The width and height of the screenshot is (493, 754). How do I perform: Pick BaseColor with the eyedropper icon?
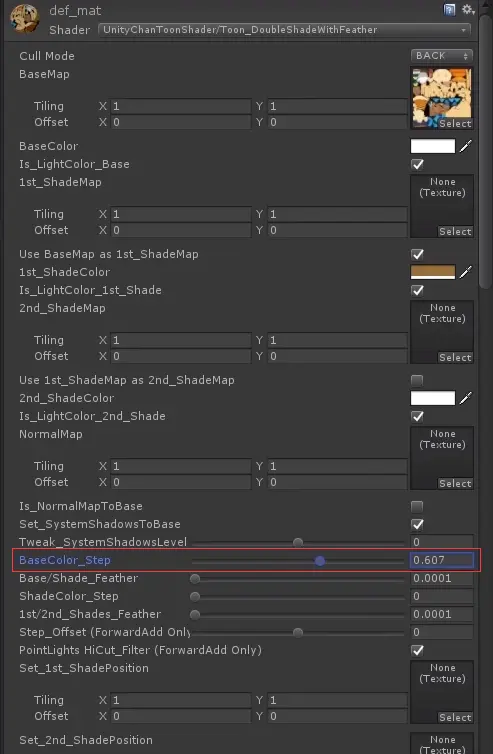466,146
